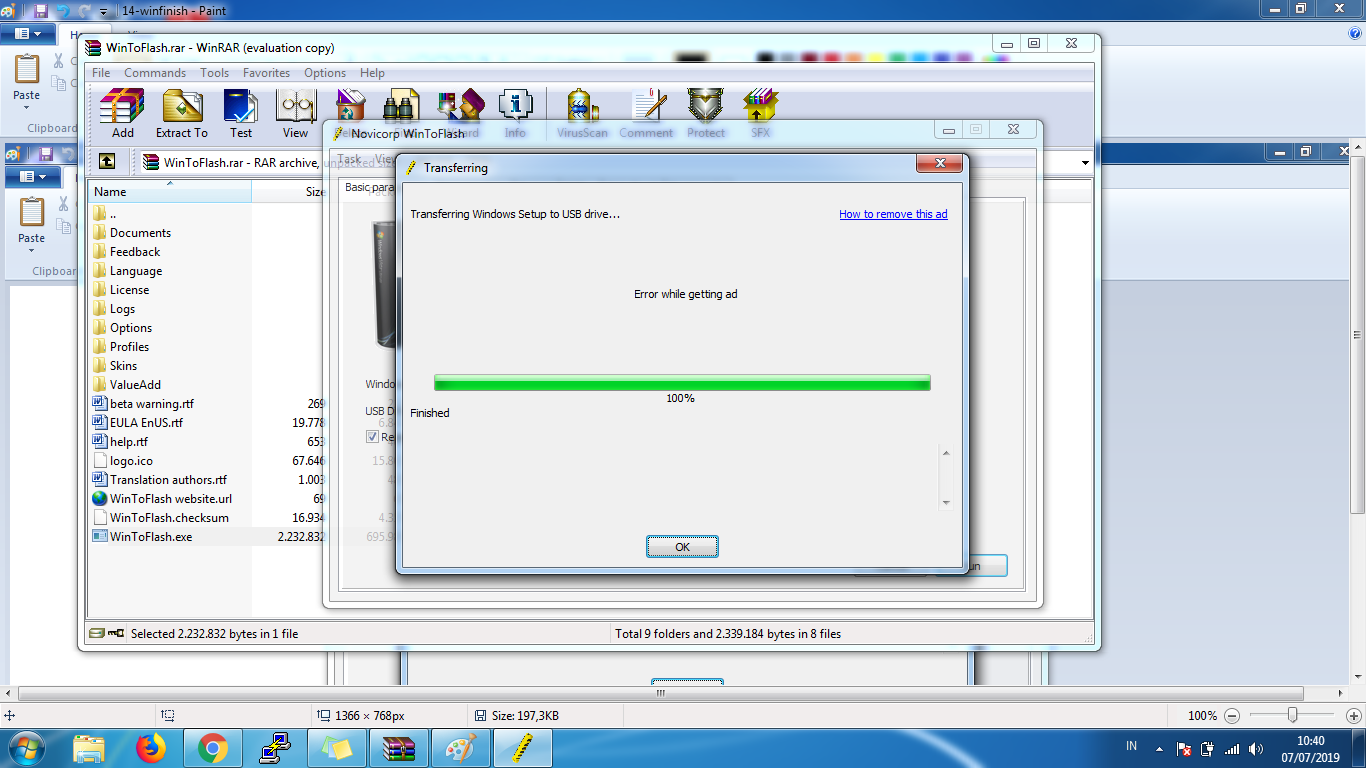1366x768 pixels.
Task: Click the disk drive icon in WinRAR status bar
Action: 96,633
